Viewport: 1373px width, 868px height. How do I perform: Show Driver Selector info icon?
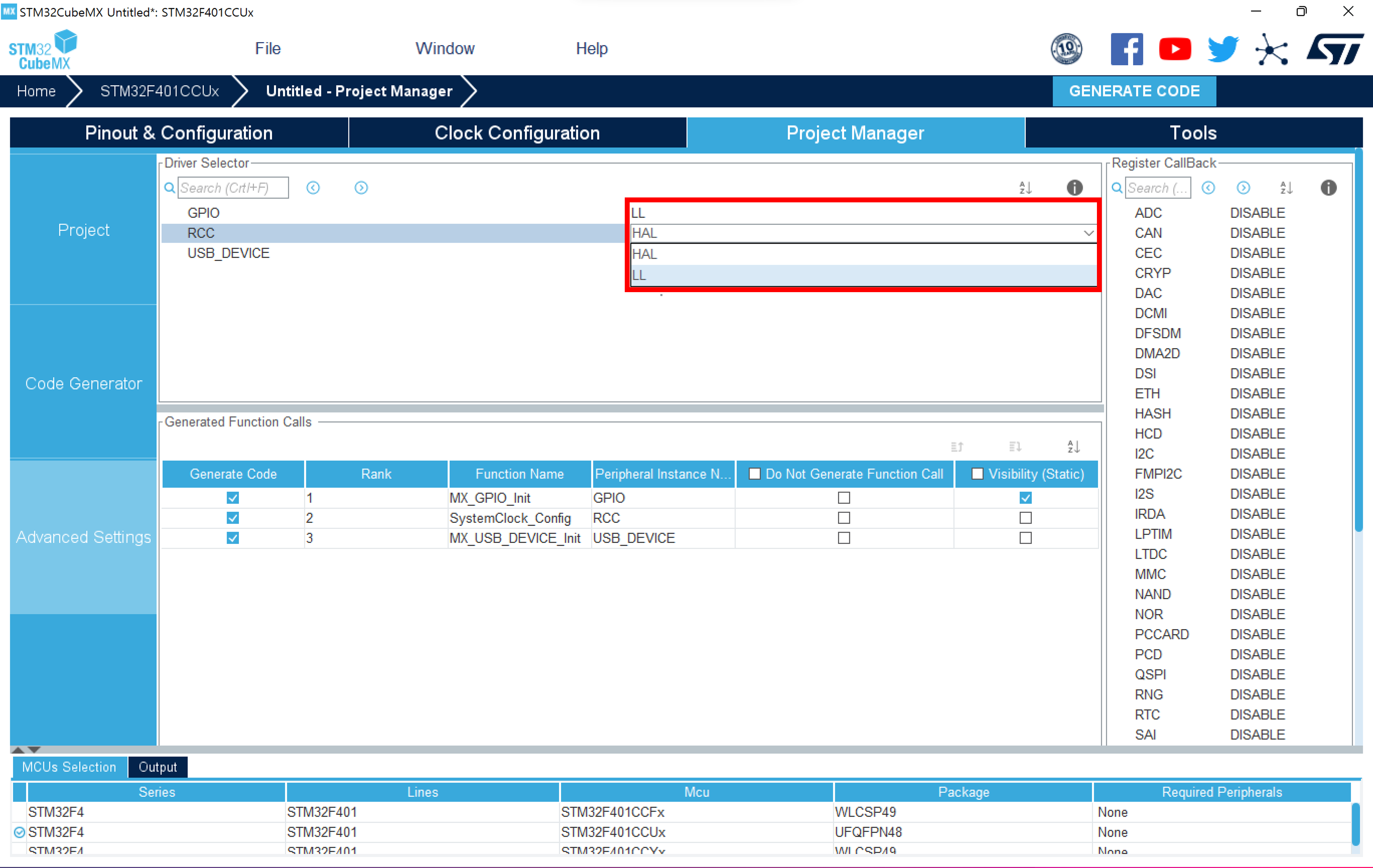point(1074,188)
